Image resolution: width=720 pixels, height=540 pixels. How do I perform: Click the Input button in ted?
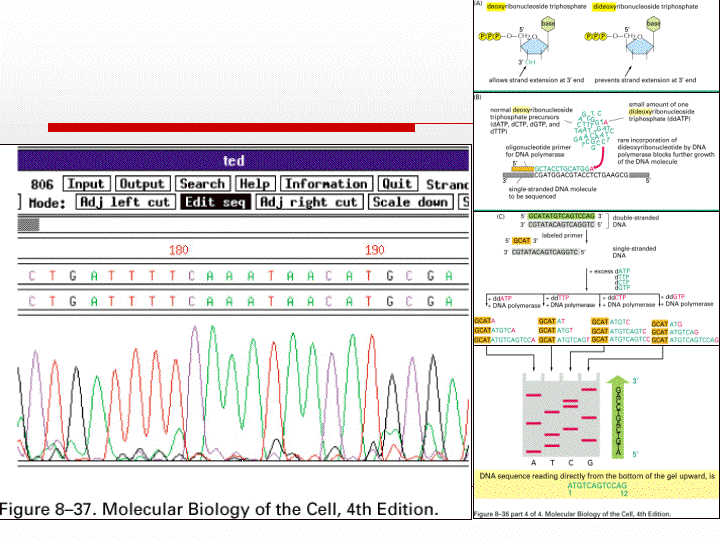(86, 184)
